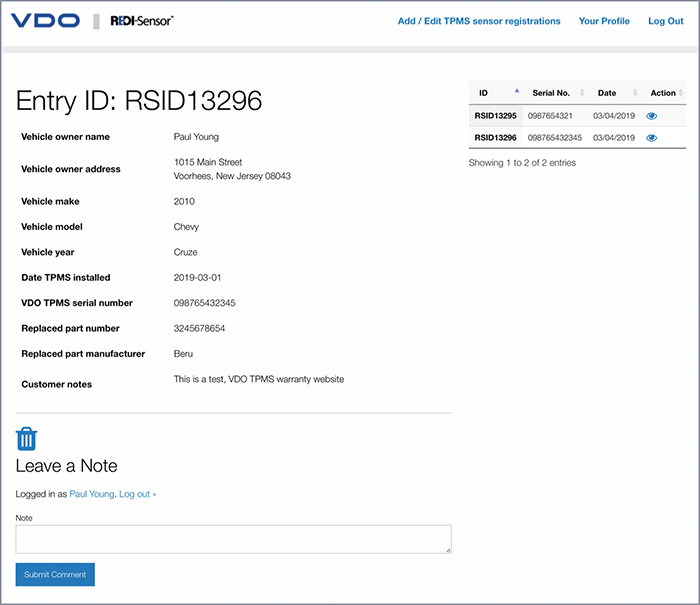Focus the Note text area

(x=233, y=539)
